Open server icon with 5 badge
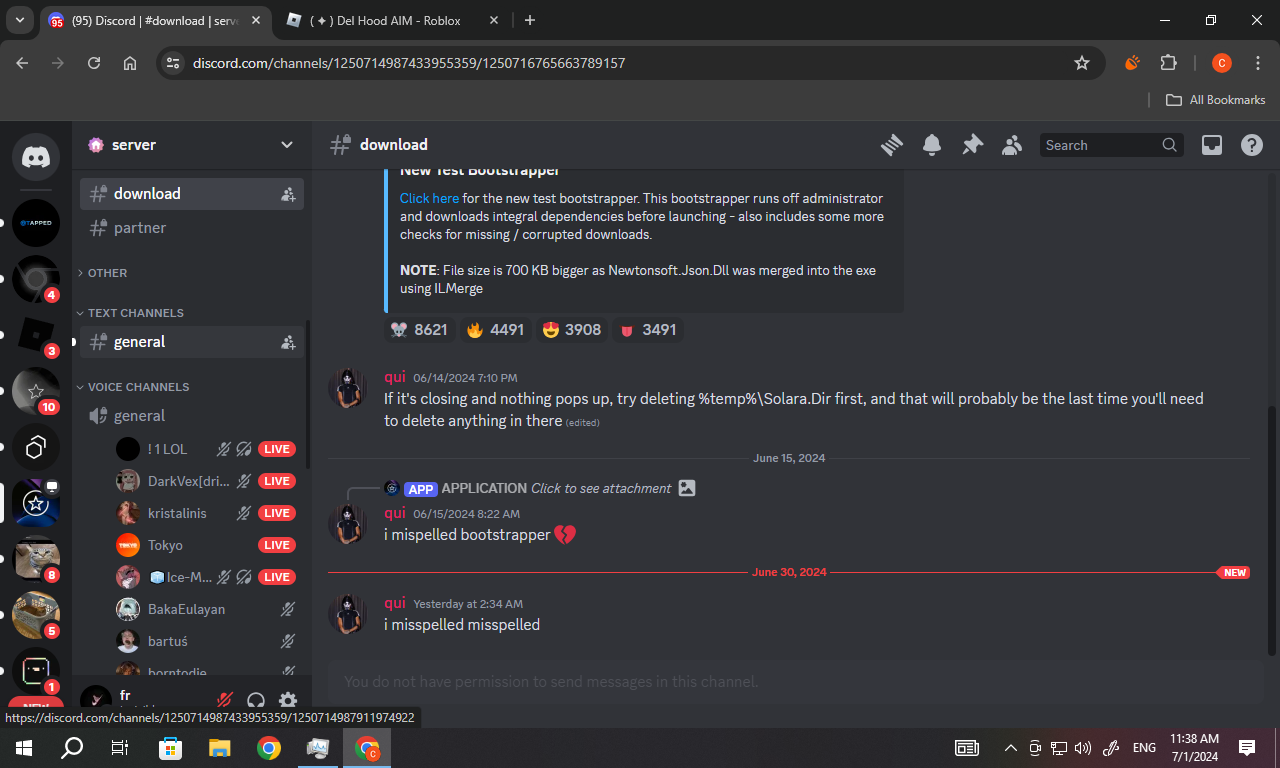The height and width of the screenshot is (768, 1280). tap(36, 615)
